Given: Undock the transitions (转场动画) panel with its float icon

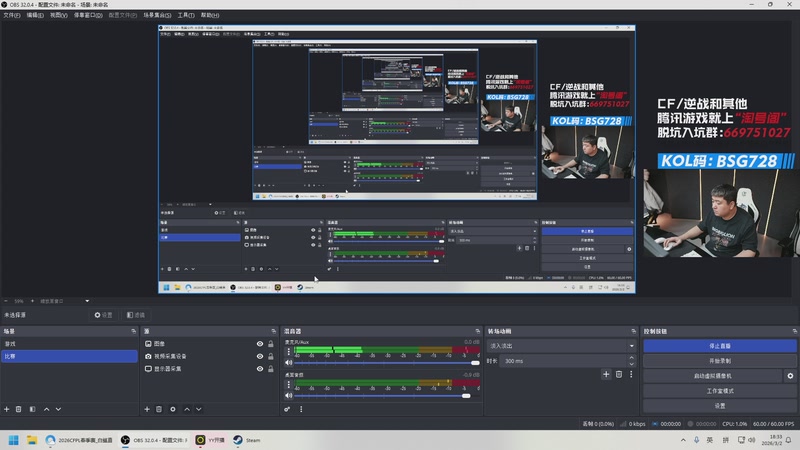Looking at the screenshot, I should point(634,331).
